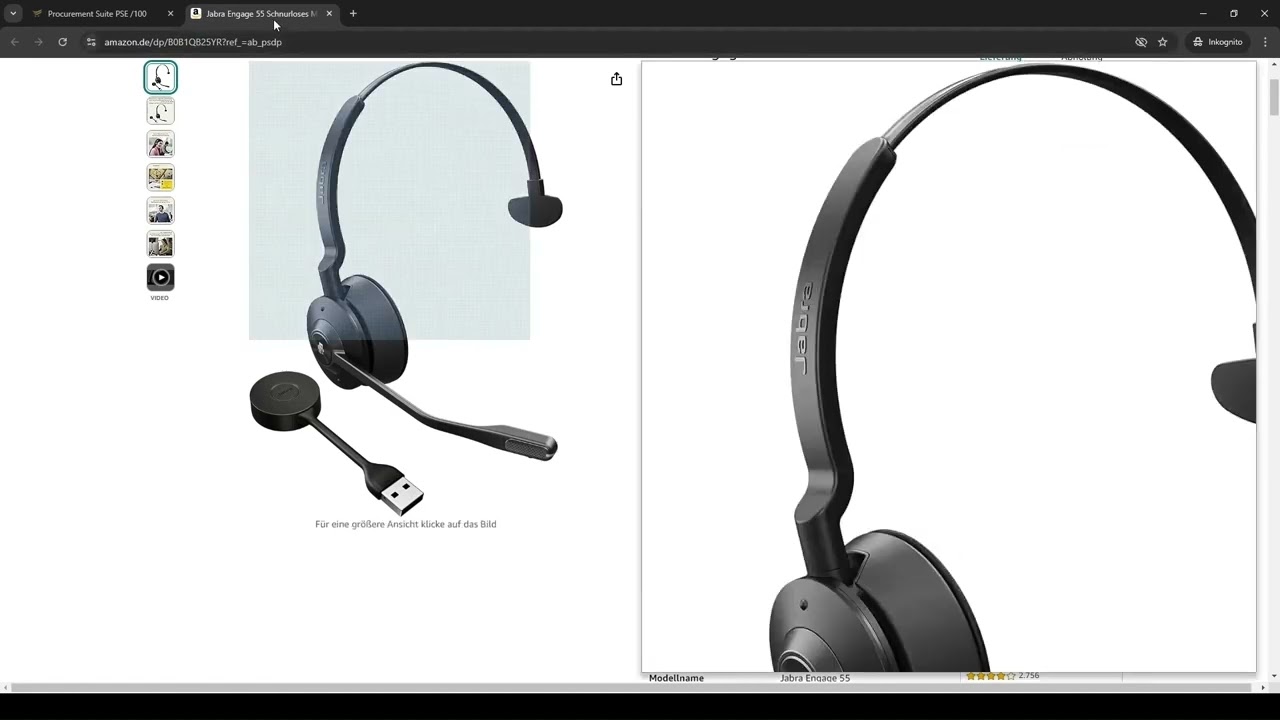
Task: Click the 'Modellname' label
Action: tap(676, 678)
